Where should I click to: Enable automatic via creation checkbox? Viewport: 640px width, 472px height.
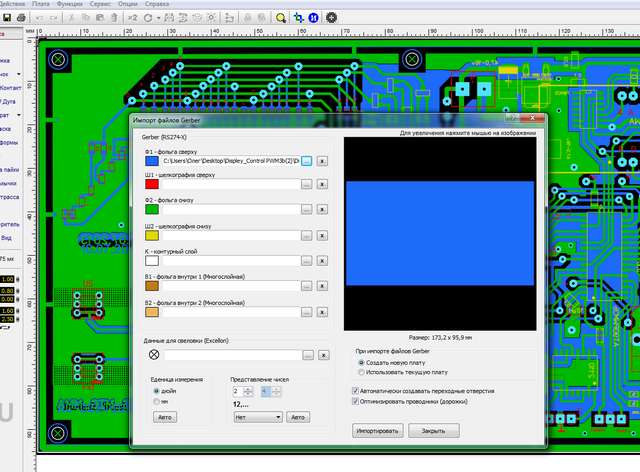[x=357, y=390]
